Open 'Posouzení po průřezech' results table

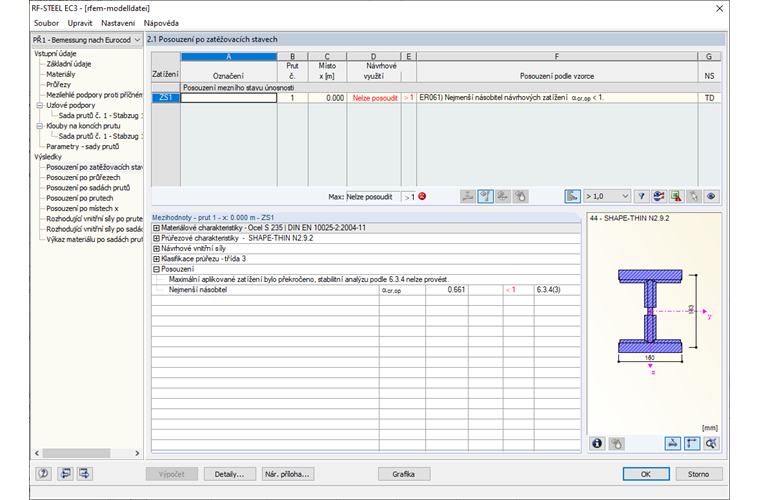(83, 177)
